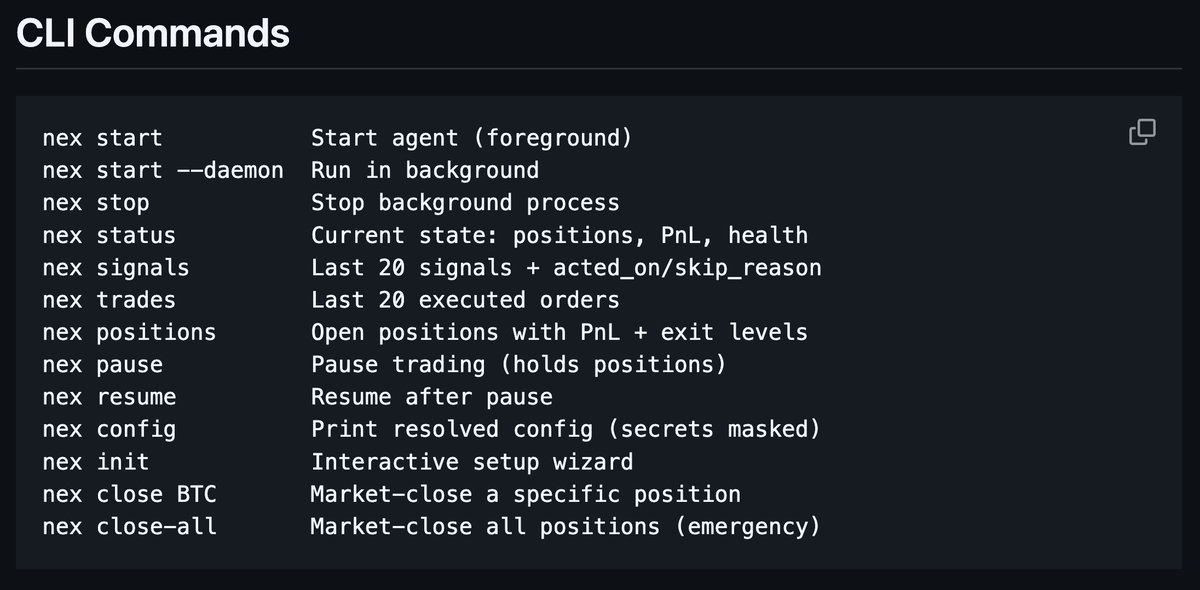
Task: Click 'Run in background' description
Action: coord(425,170)
